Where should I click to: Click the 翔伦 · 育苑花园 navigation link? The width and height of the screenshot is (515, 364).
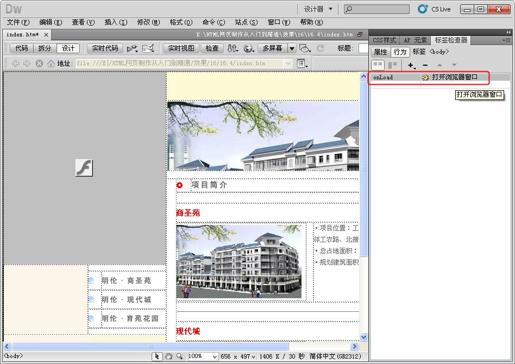click(130, 318)
